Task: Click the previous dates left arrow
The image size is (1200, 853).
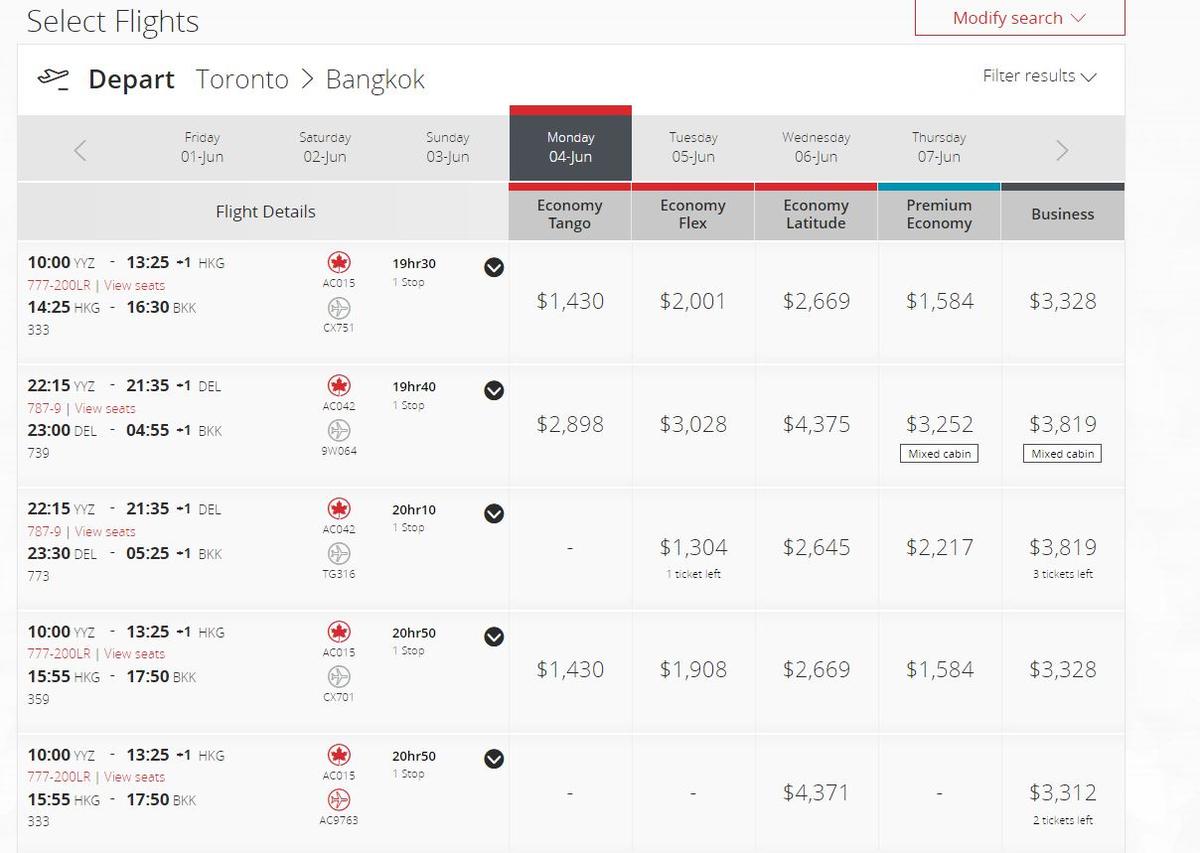Action: (80, 150)
